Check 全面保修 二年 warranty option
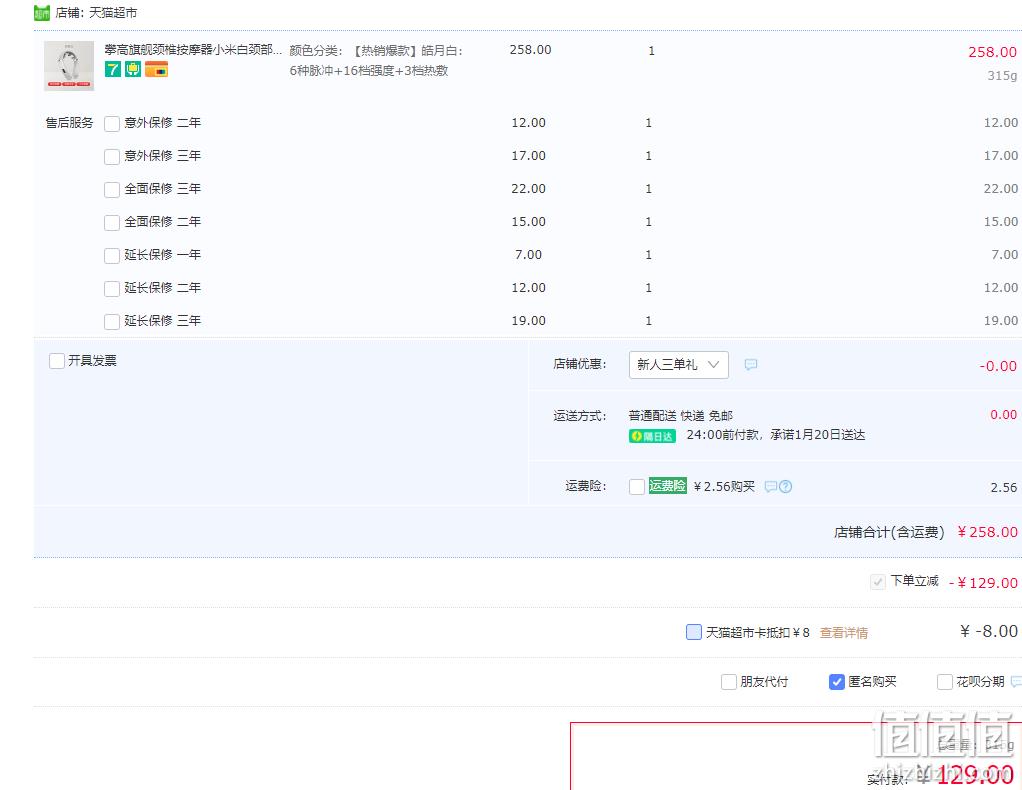The image size is (1022, 790). pos(112,223)
